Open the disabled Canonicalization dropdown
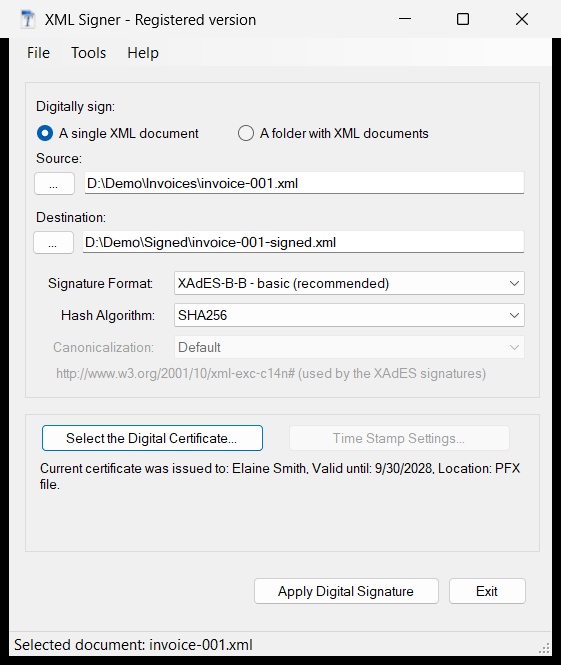The width and height of the screenshot is (561, 665). pyautogui.click(x=349, y=347)
